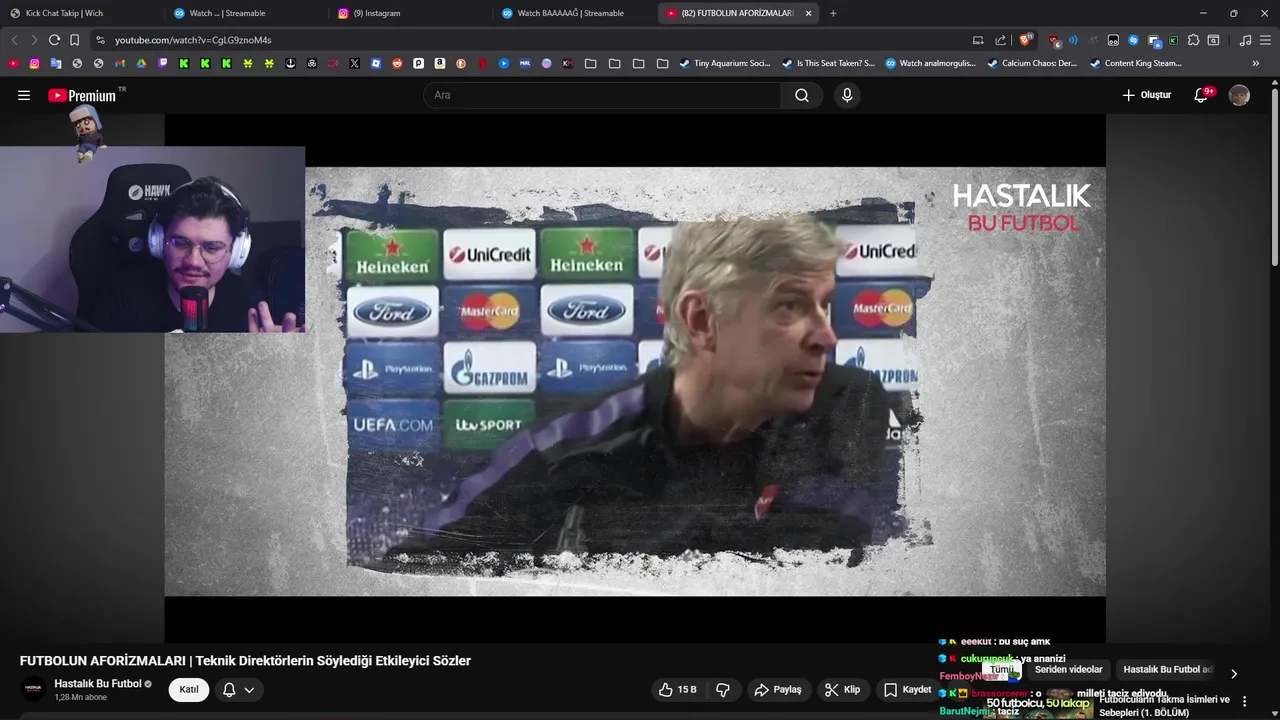Switch to the Kick Chat Takip tab
1280x720 pixels.
point(80,13)
